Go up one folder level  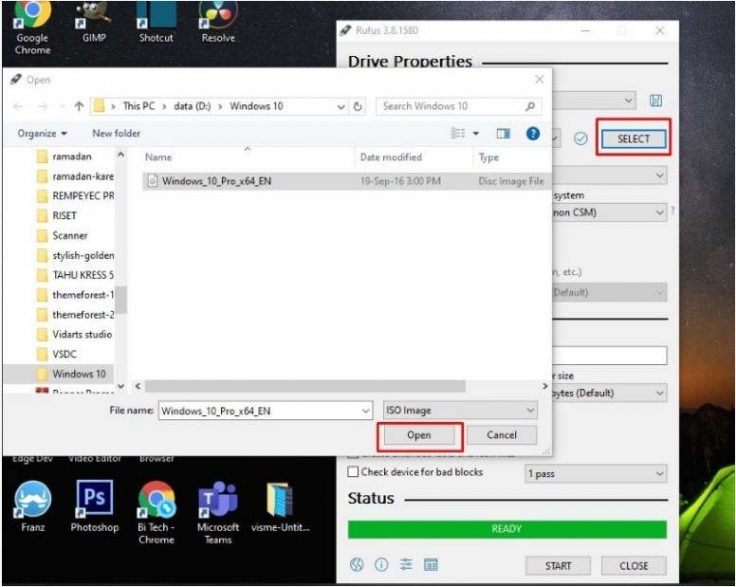[x=78, y=106]
